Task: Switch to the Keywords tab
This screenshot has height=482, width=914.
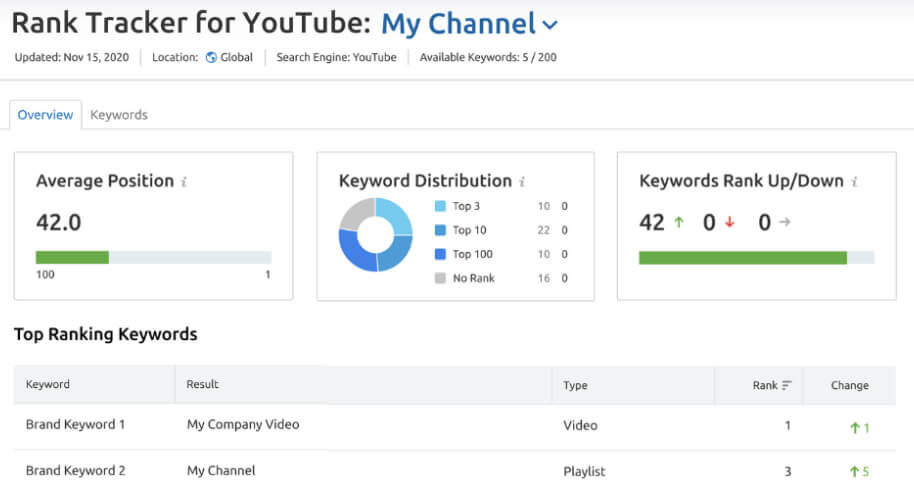Action: click(119, 115)
